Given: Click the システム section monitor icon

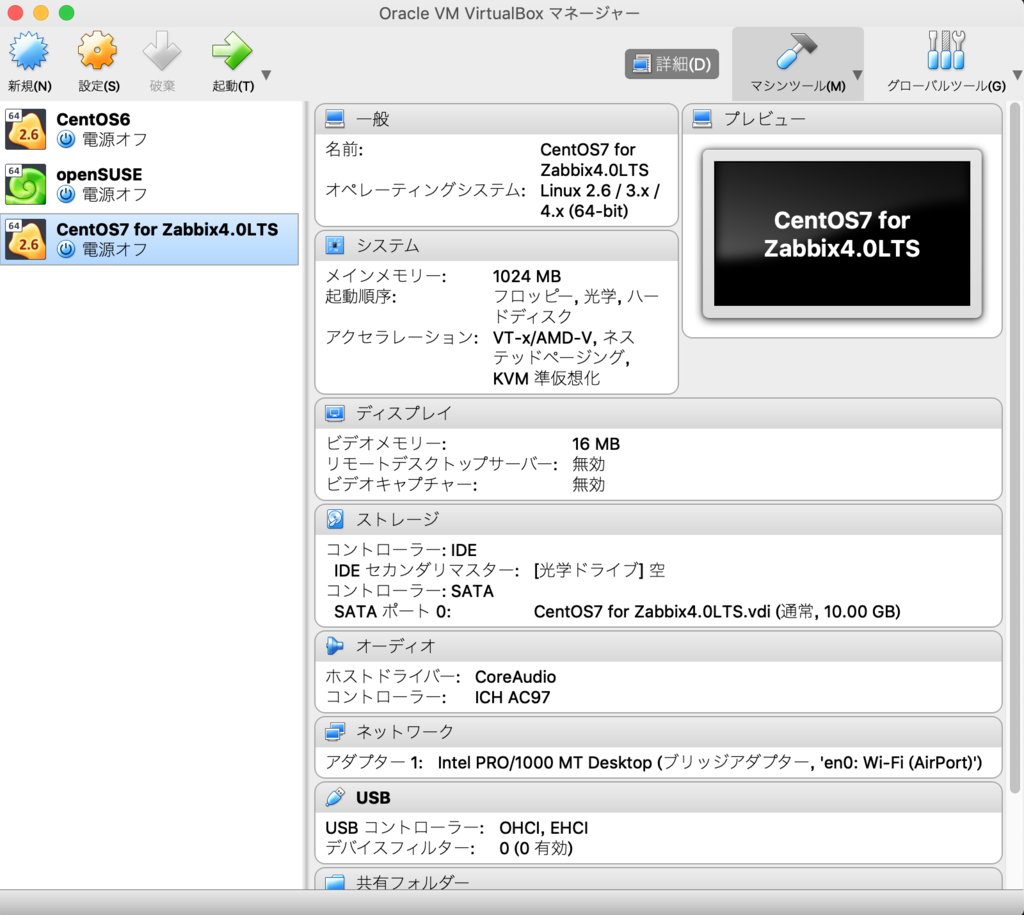Looking at the screenshot, I should pyautogui.click(x=334, y=245).
